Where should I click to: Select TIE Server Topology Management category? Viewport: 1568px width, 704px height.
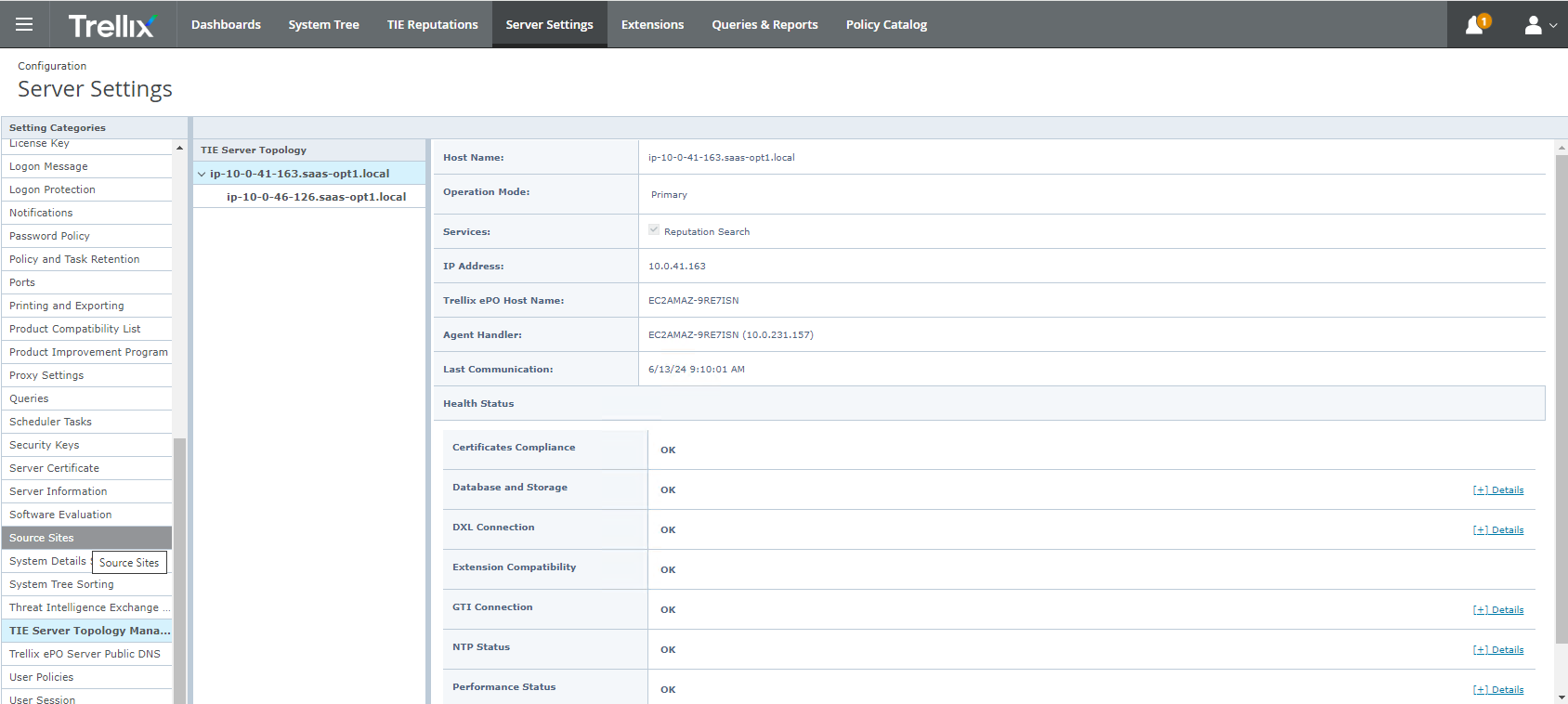[86, 631]
